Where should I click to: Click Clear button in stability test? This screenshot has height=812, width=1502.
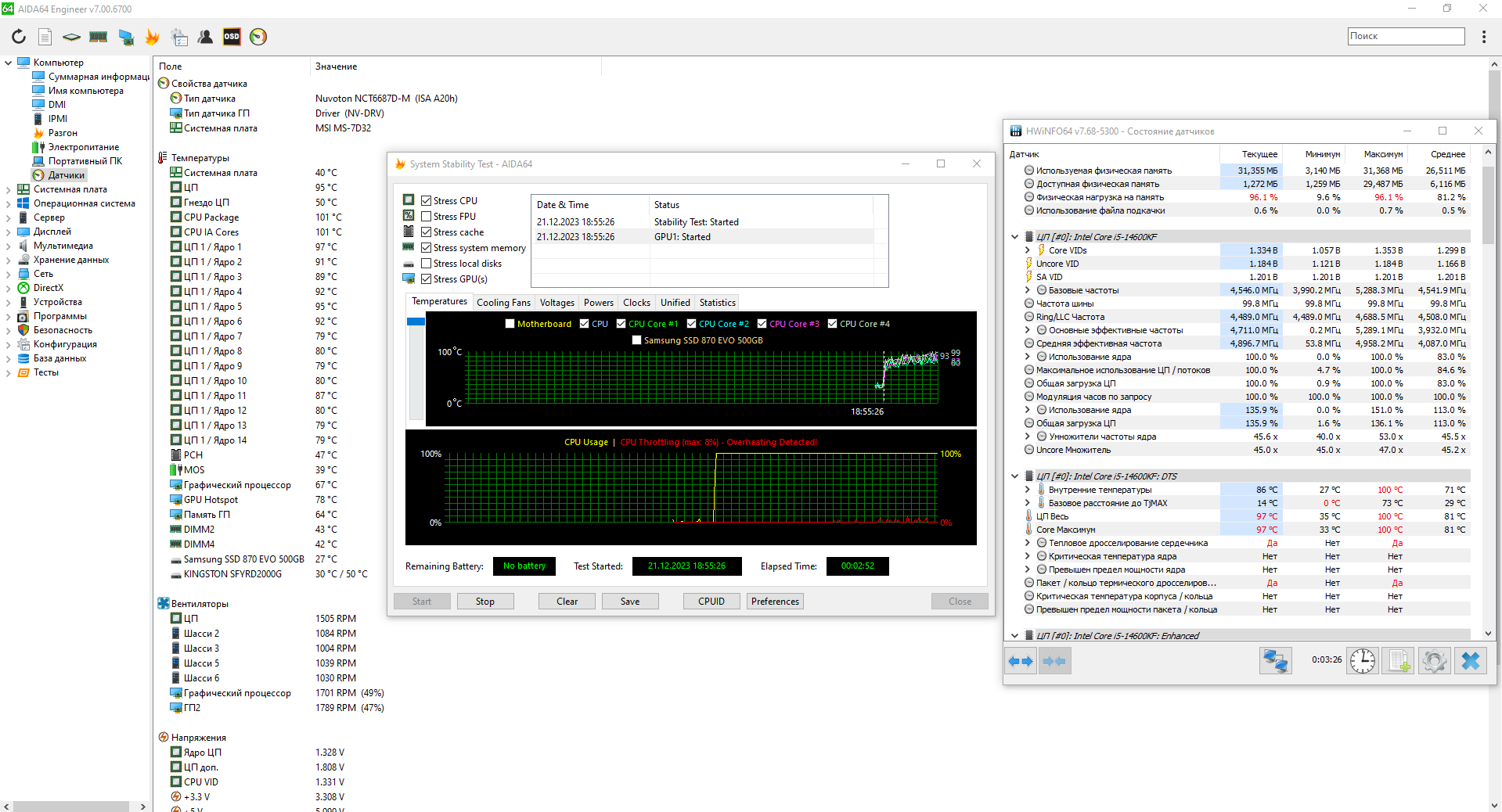point(567,602)
